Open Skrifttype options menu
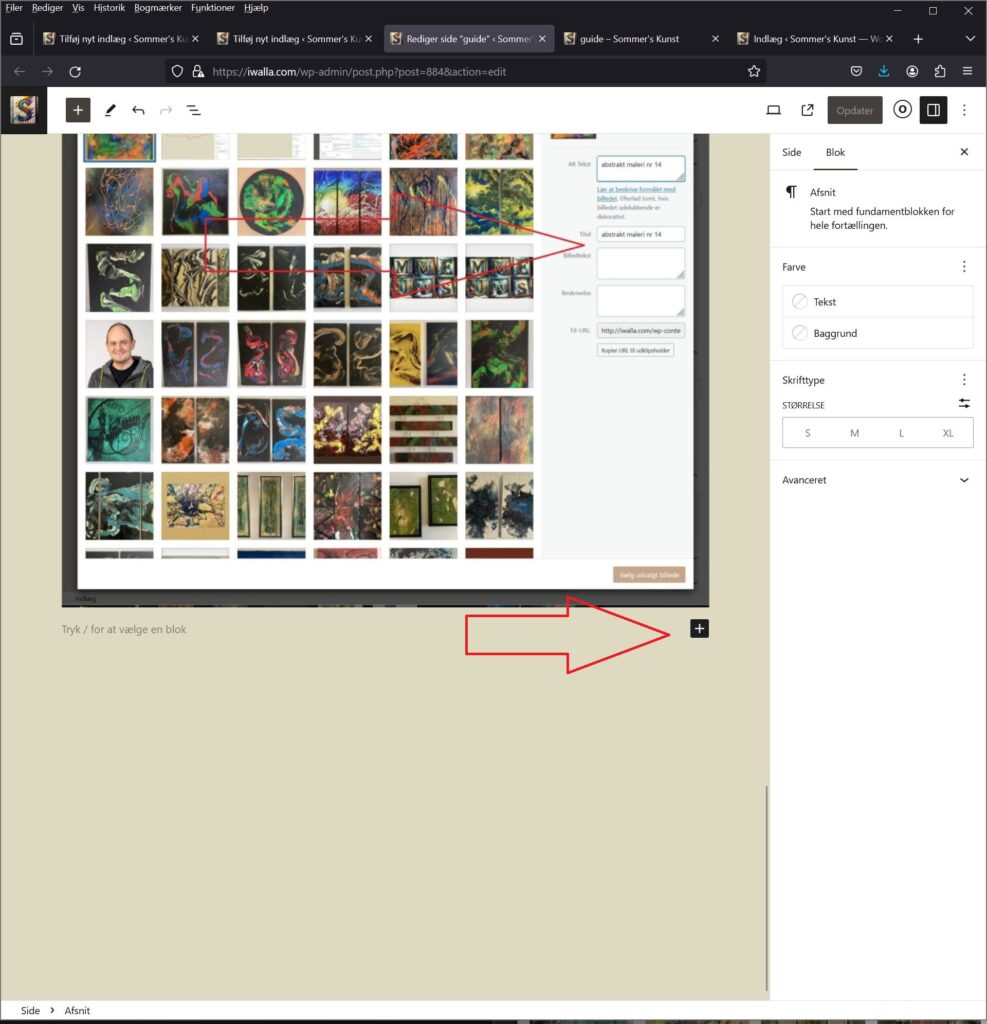Image resolution: width=987 pixels, height=1024 pixels. pyautogui.click(x=964, y=380)
